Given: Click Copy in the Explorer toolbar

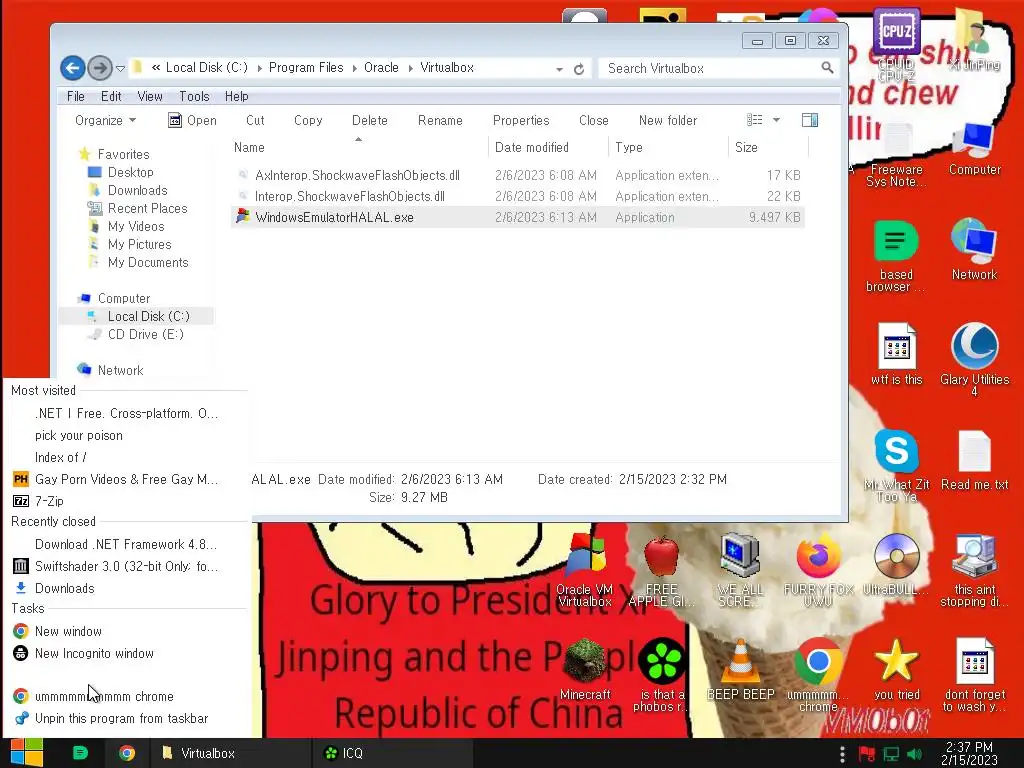Looking at the screenshot, I should (308, 120).
